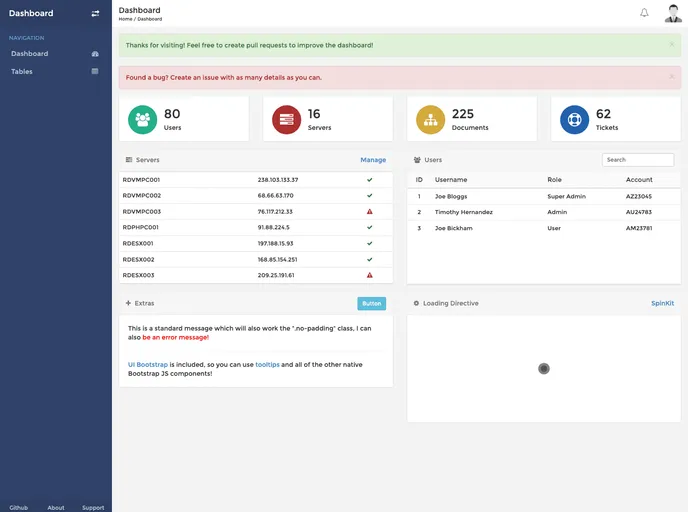The image size is (688, 512).
Task: Click the 62 Tickets count
Action: tap(603, 114)
